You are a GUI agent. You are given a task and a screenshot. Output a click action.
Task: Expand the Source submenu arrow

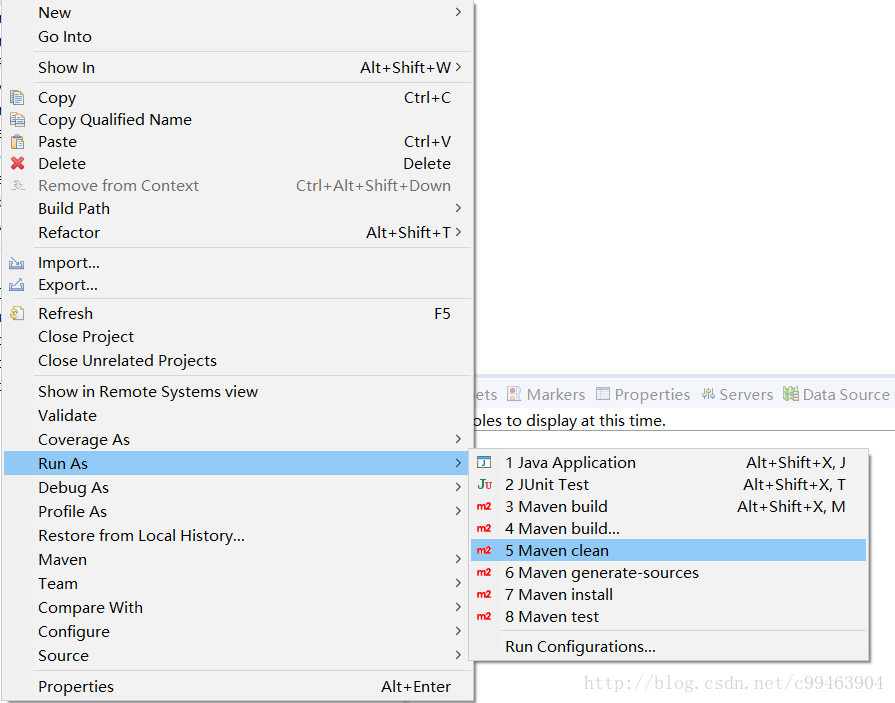click(458, 655)
